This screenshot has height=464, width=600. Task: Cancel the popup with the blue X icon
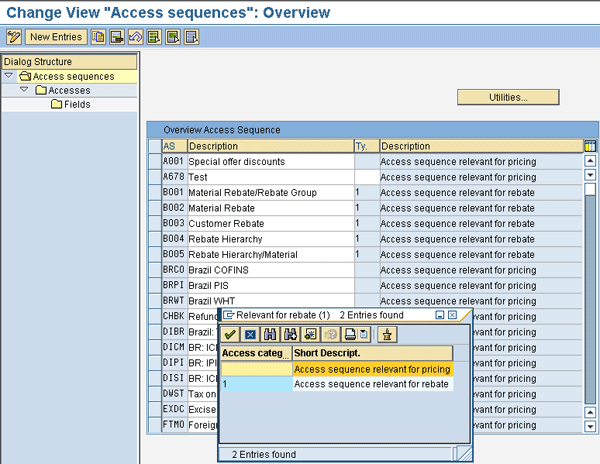(x=250, y=335)
